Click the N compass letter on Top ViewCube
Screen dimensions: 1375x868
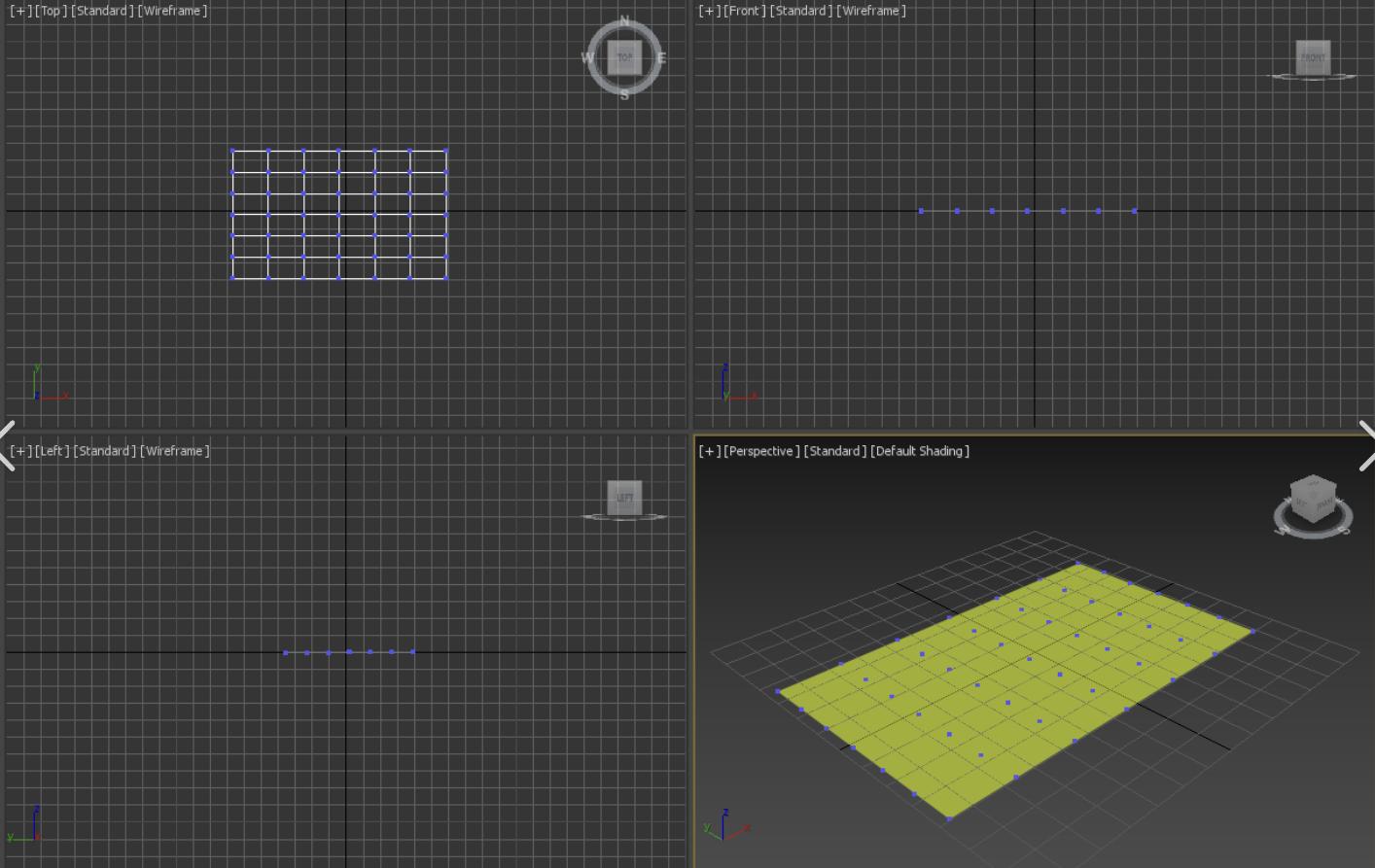624,20
